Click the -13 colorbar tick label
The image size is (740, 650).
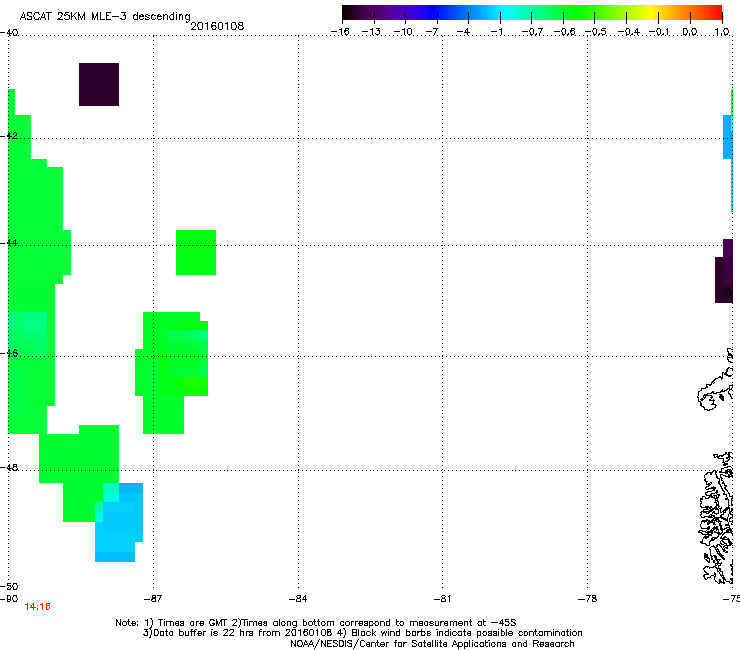click(371, 32)
